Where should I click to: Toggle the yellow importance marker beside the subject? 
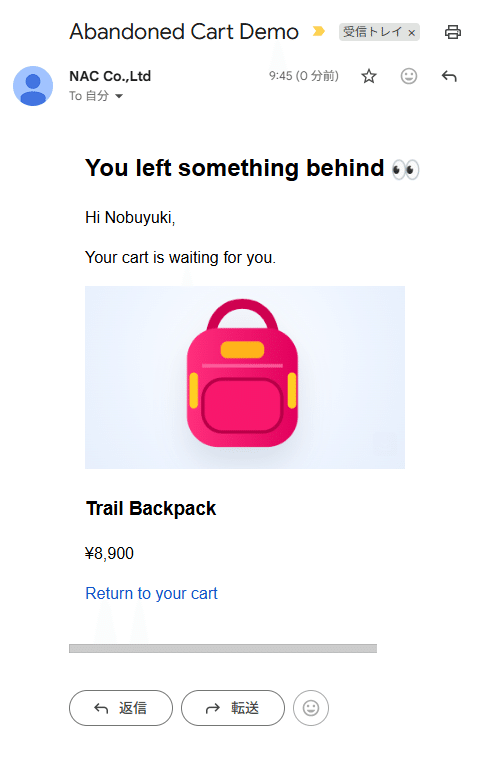point(319,31)
